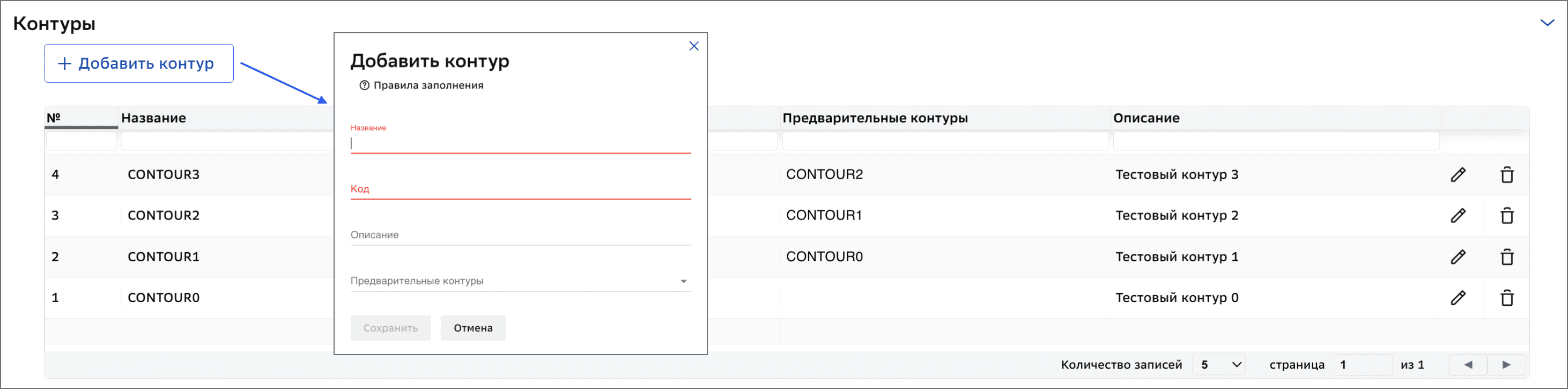
Task: Delete the CONTOUR3 row with trash icon
Action: point(1506,175)
